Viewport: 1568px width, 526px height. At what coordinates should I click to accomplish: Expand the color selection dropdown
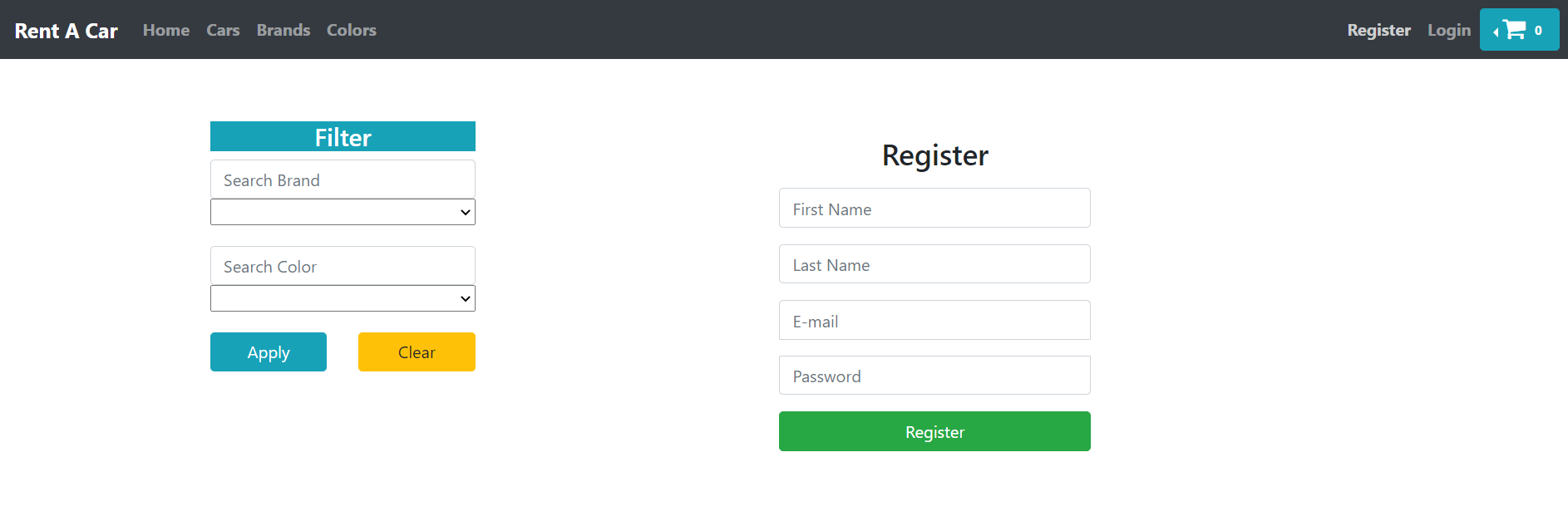point(343,298)
